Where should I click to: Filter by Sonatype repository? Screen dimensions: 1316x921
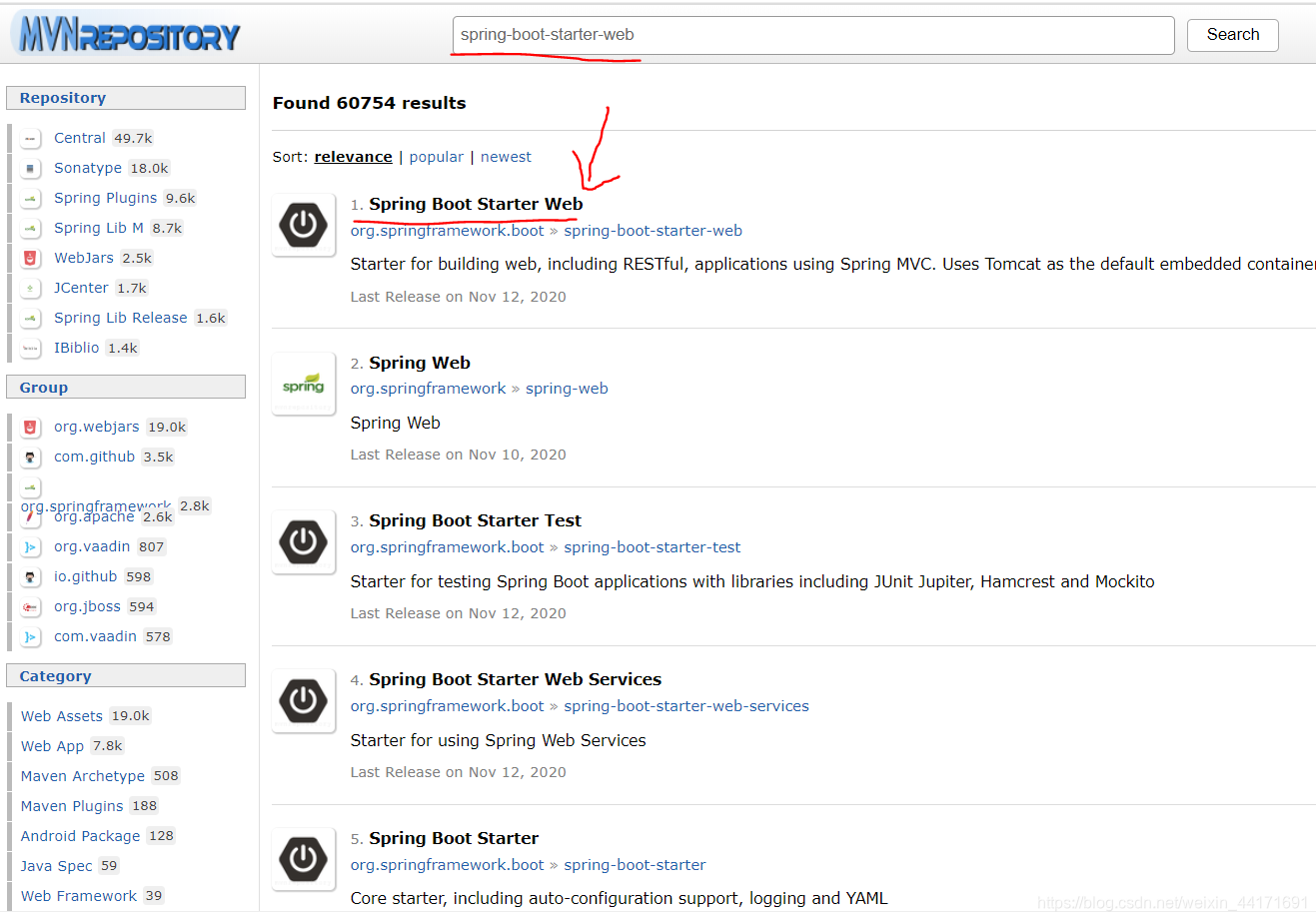[88, 168]
